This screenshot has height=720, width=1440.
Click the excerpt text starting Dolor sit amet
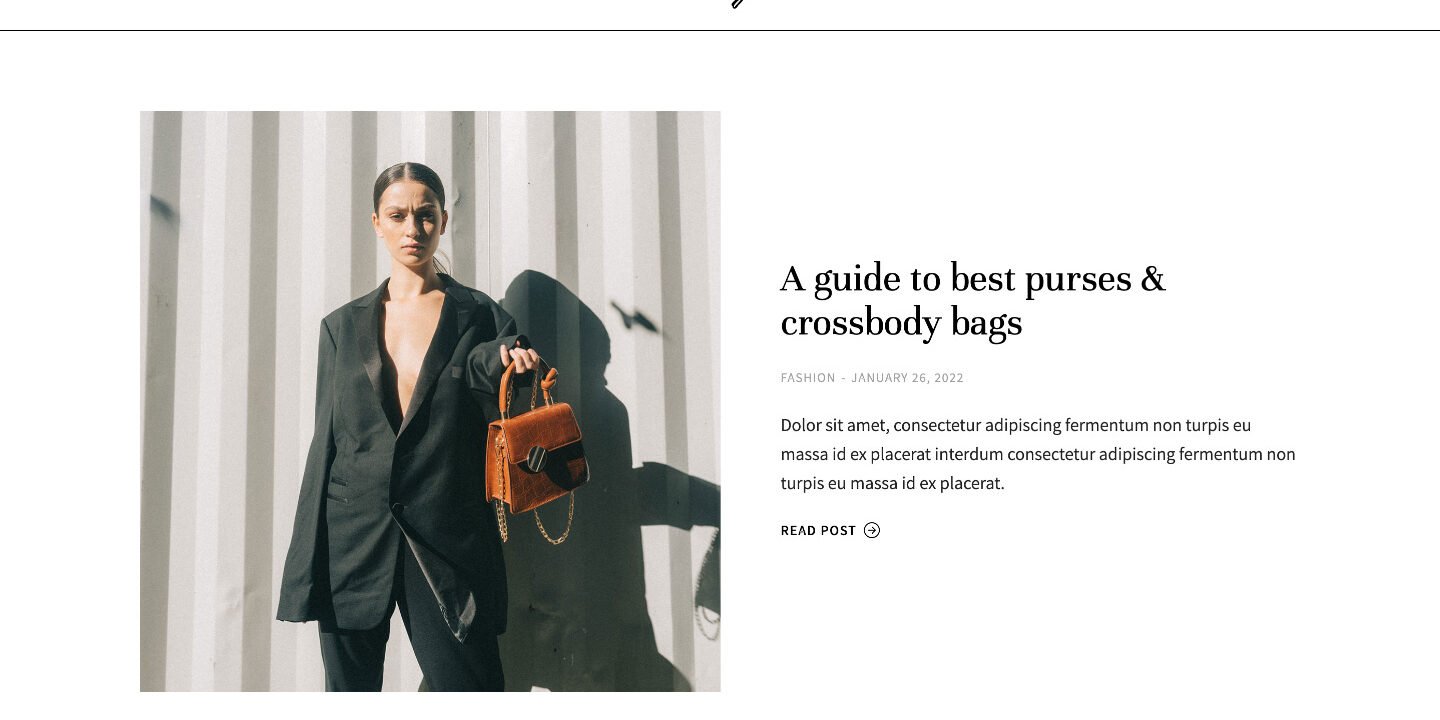1038,454
